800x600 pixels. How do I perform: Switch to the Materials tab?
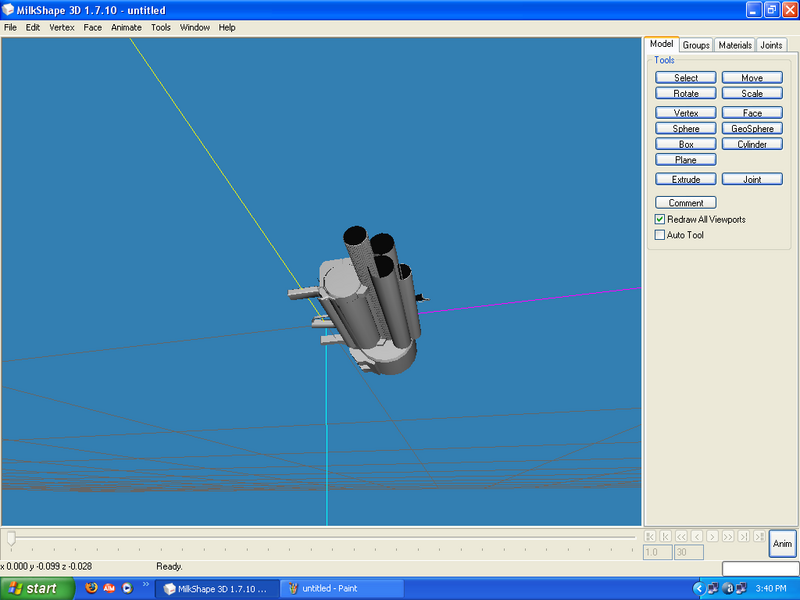735,45
